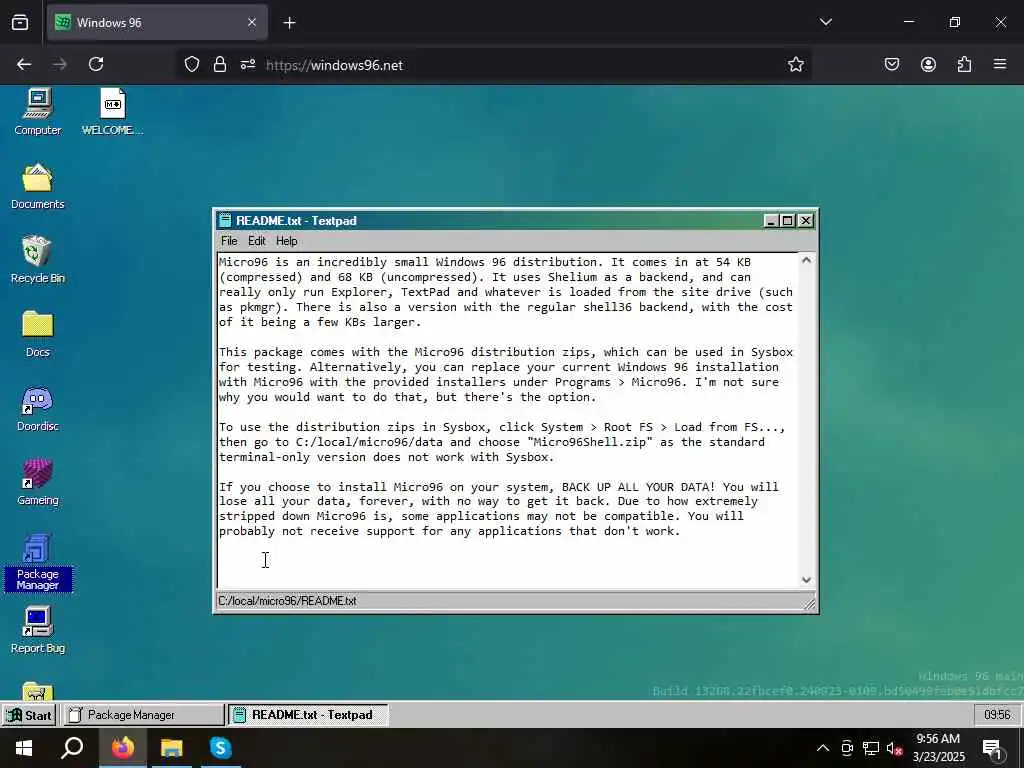Close the Windows 96 browser tab
The image size is (1024, 768).
coord(252,23)
